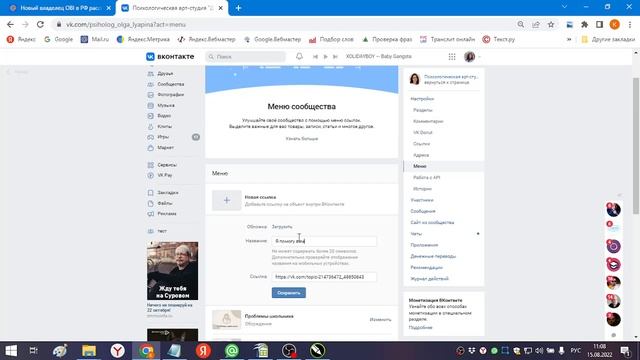Open Разделы settings section
Viewport: 640px width, 360px height.
coord(422,110)
